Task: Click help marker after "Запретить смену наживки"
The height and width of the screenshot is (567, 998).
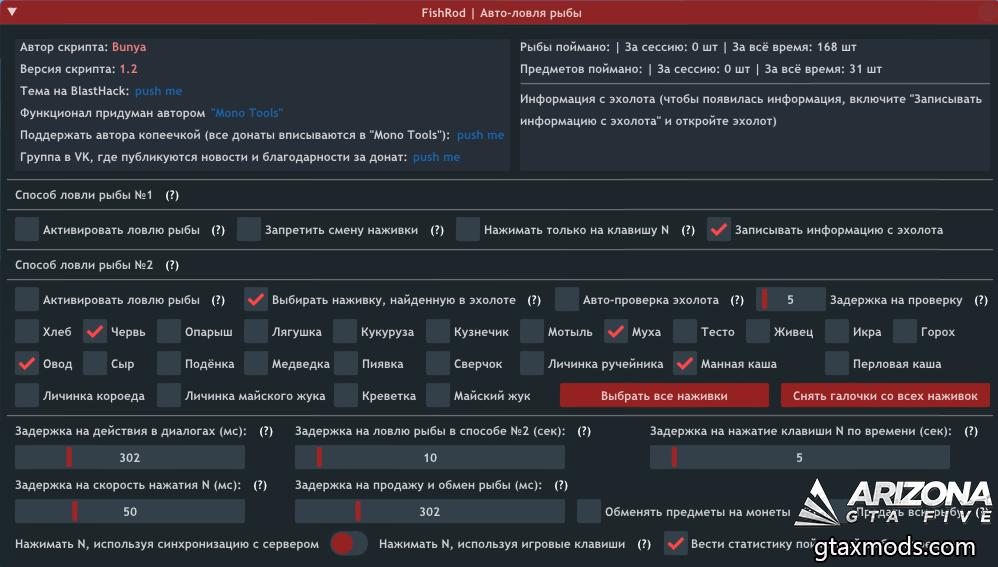Action: [437, 230]
